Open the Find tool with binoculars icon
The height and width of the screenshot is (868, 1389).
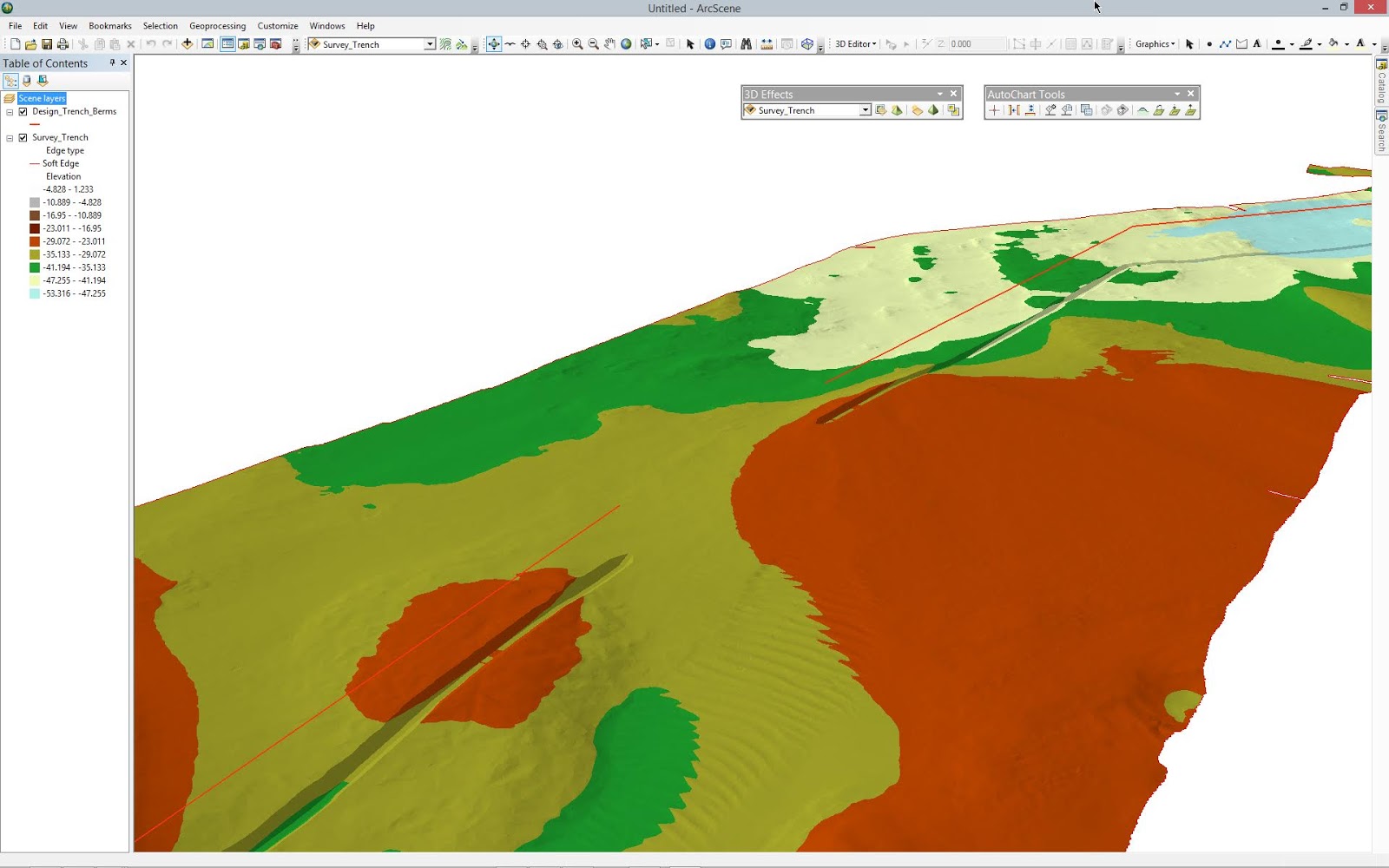[747, 44]
